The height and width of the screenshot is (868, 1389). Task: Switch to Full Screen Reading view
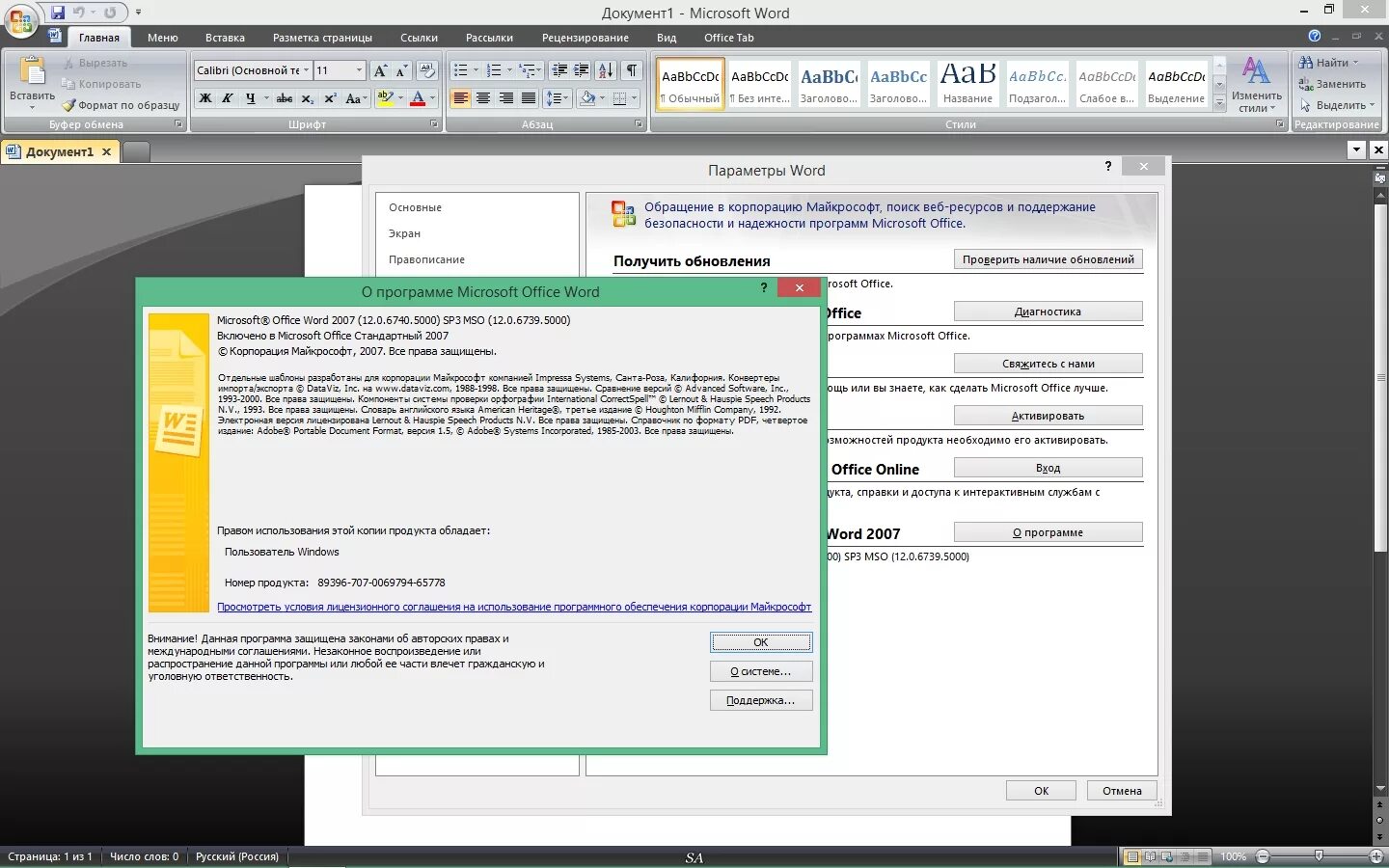1151,856
